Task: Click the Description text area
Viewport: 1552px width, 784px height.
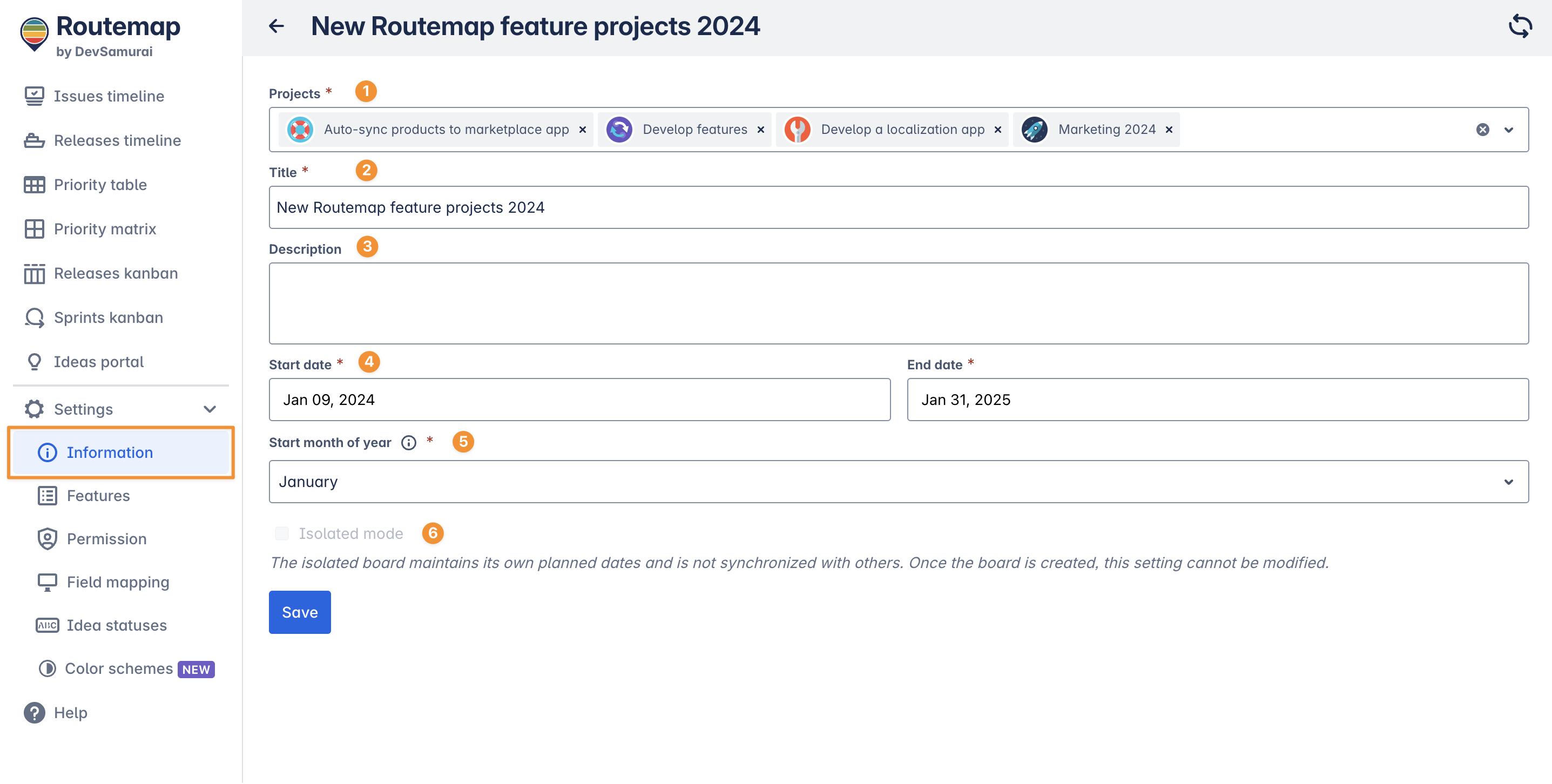Action: click(898, 303)
